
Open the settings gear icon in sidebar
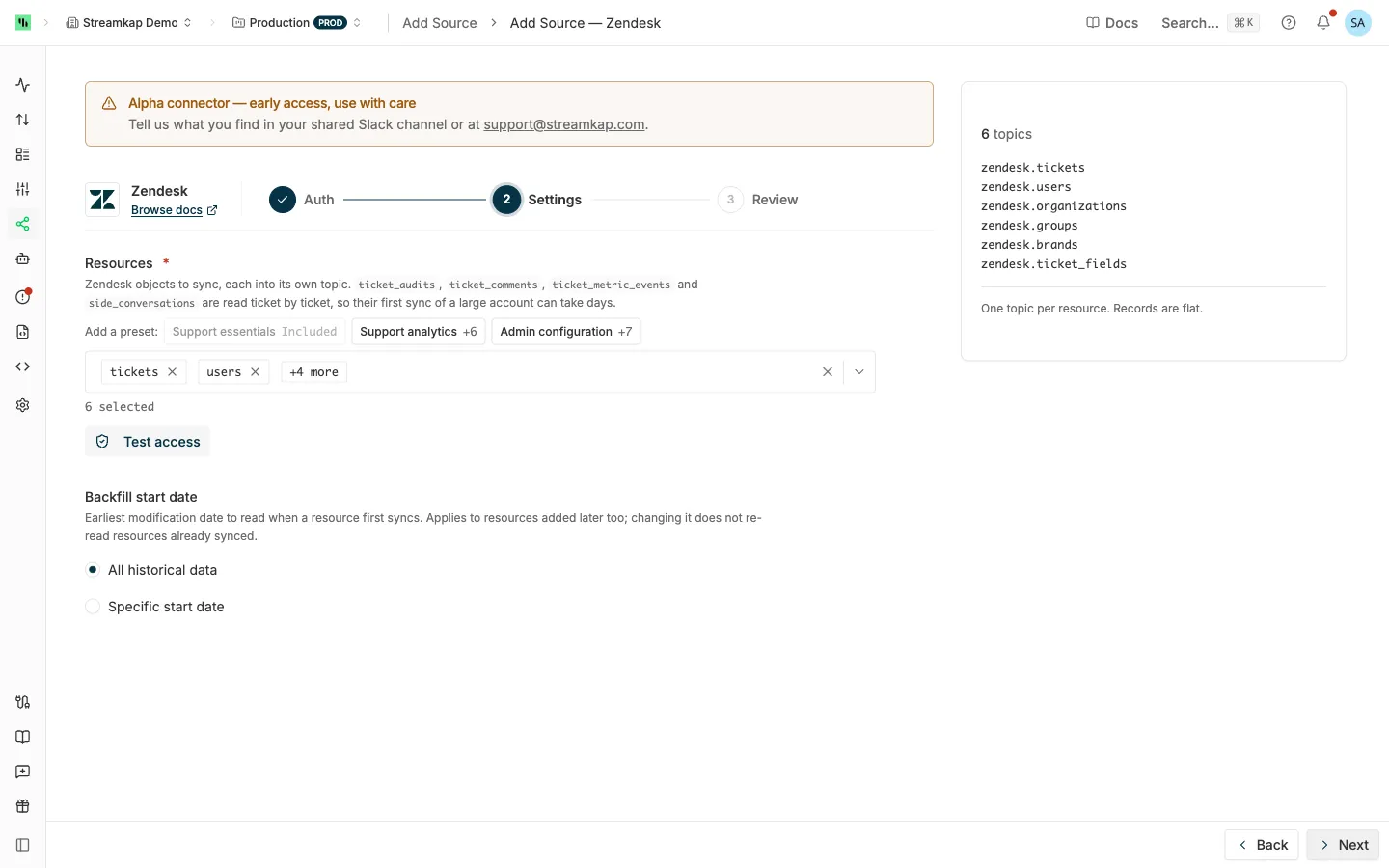point(23,405)
